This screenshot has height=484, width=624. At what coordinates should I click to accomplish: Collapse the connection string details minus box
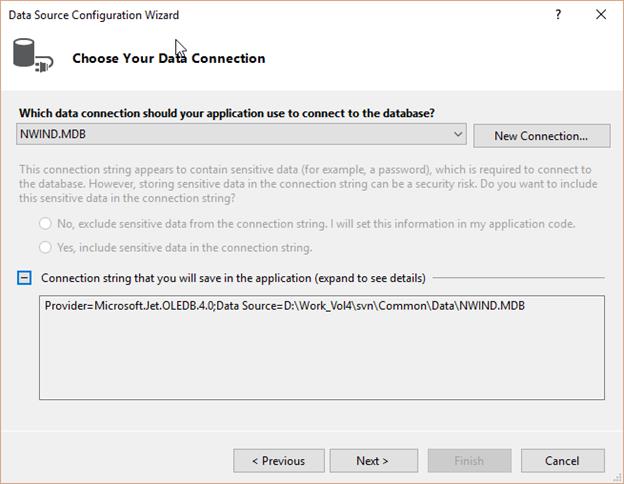point(24,278)
